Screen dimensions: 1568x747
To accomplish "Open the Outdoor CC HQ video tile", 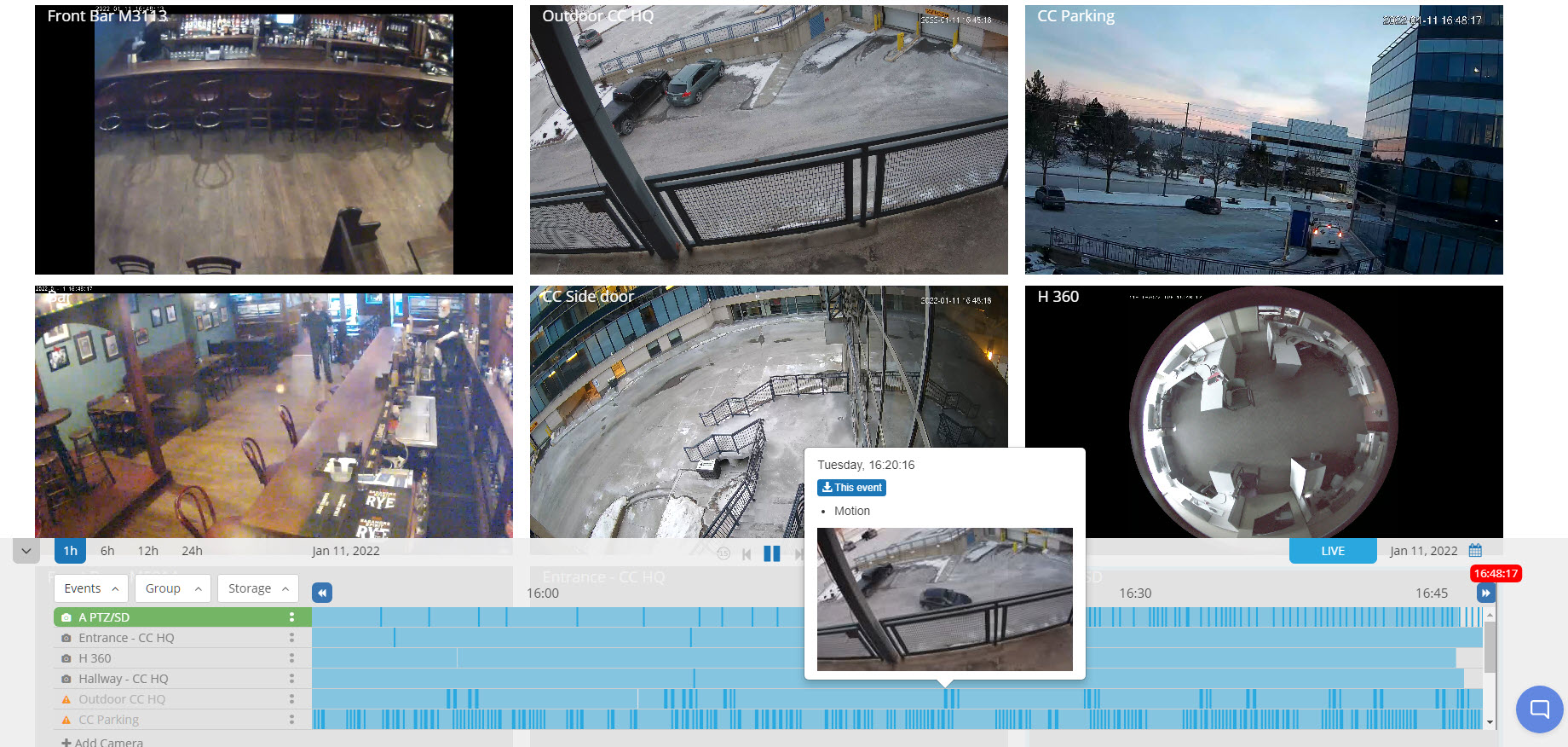I will (x=769, y=140).
